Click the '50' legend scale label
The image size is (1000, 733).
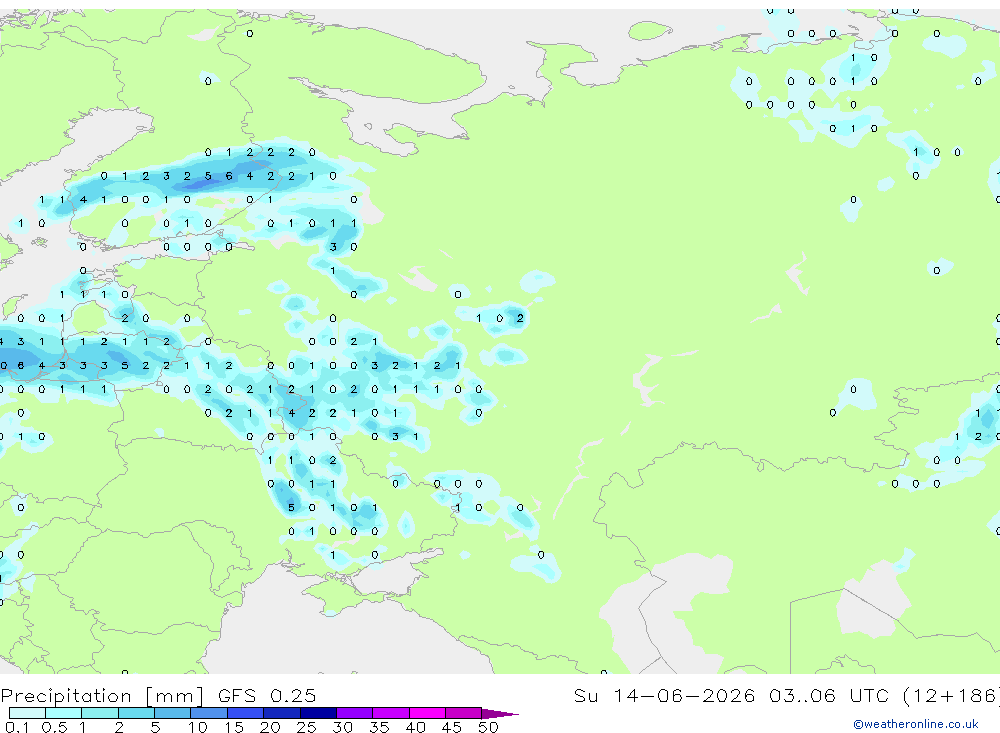[x=488, y=727]
